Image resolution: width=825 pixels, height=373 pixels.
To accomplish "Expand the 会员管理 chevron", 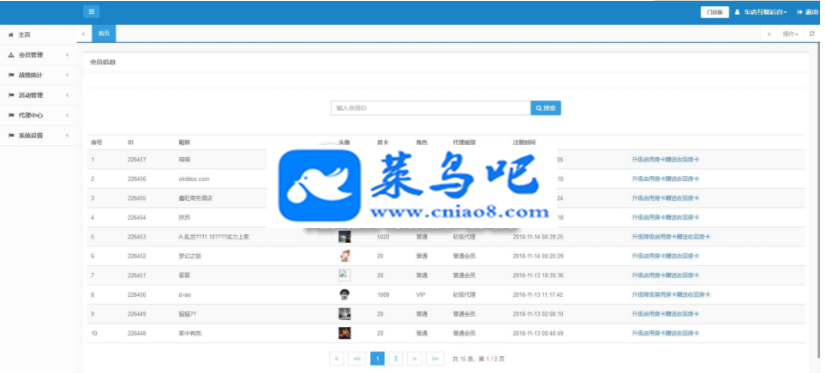I will point(67,55).
